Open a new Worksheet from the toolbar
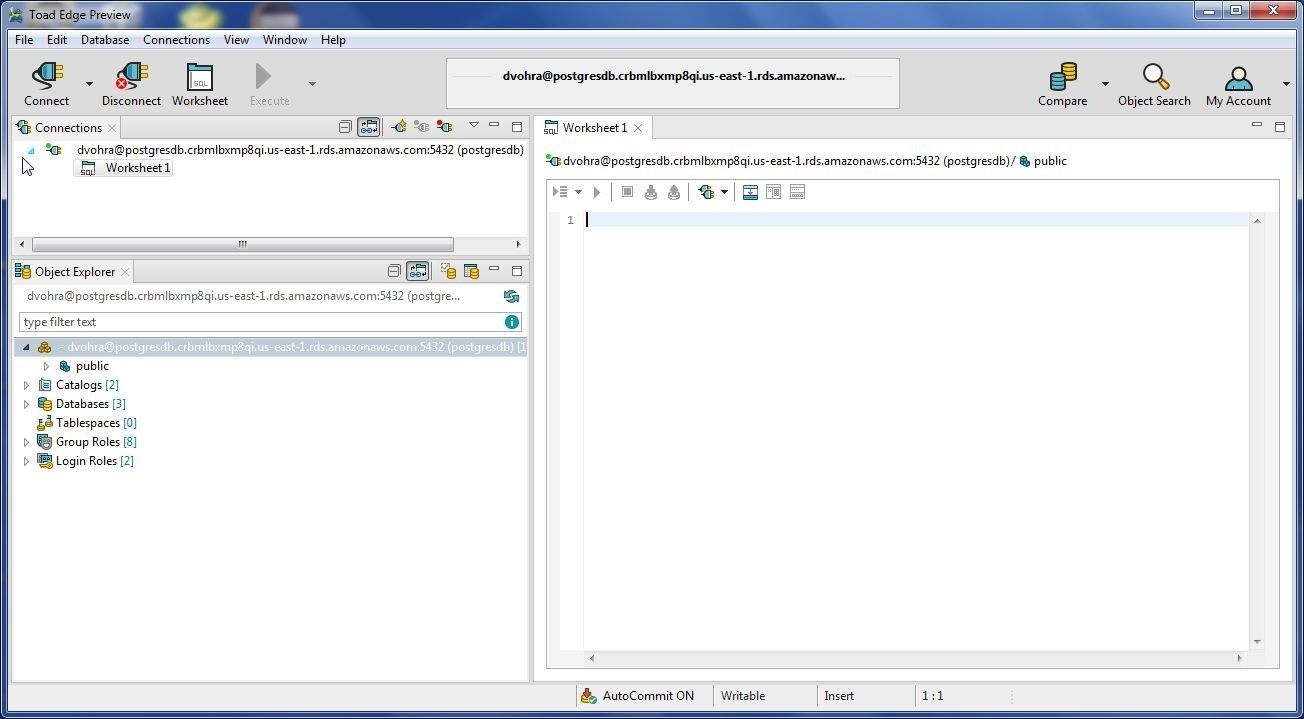This screenshot has height=719, width=1304. (200, 84)
